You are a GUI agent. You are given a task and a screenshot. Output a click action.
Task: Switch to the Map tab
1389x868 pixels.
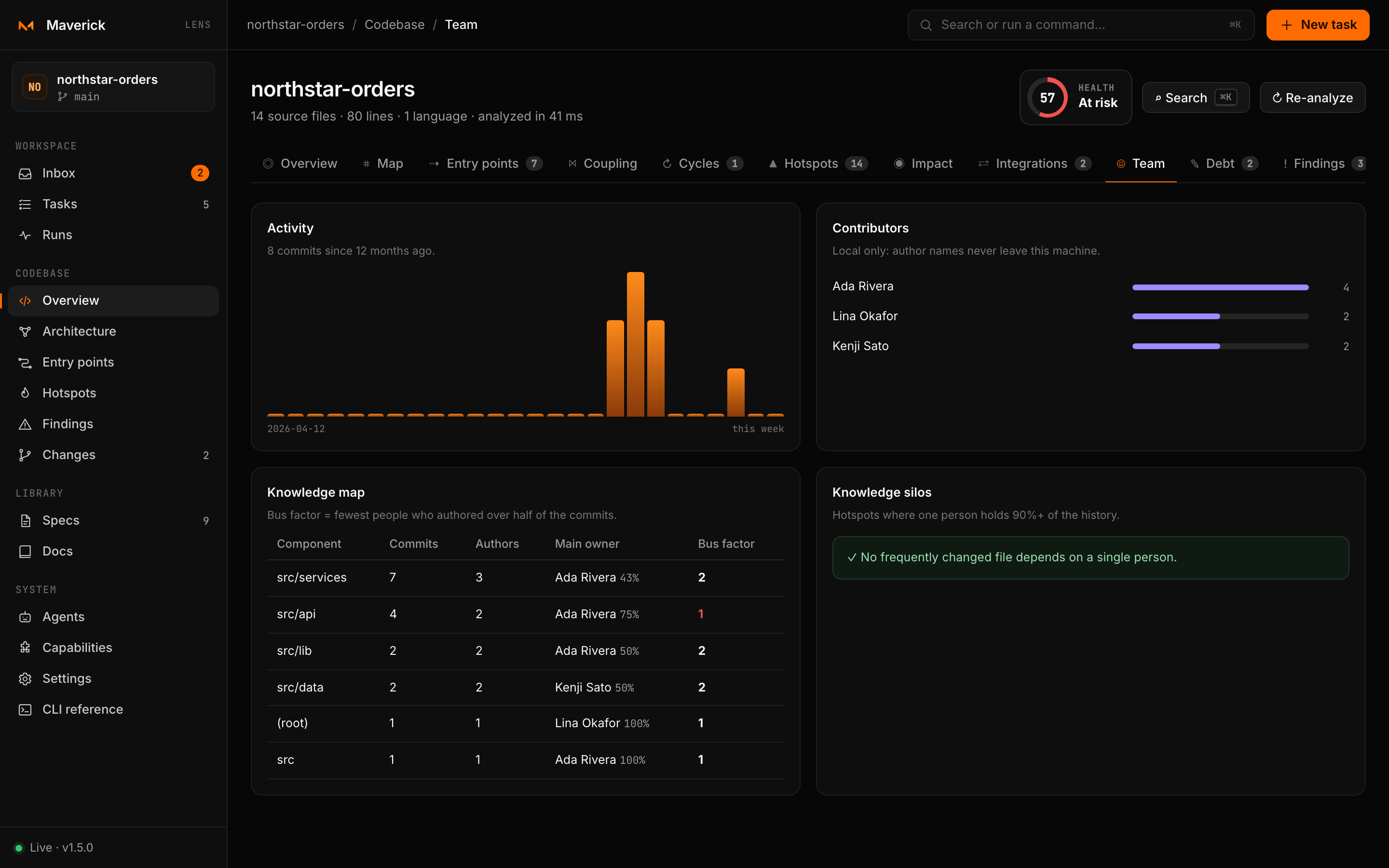(x=383, y=163)
